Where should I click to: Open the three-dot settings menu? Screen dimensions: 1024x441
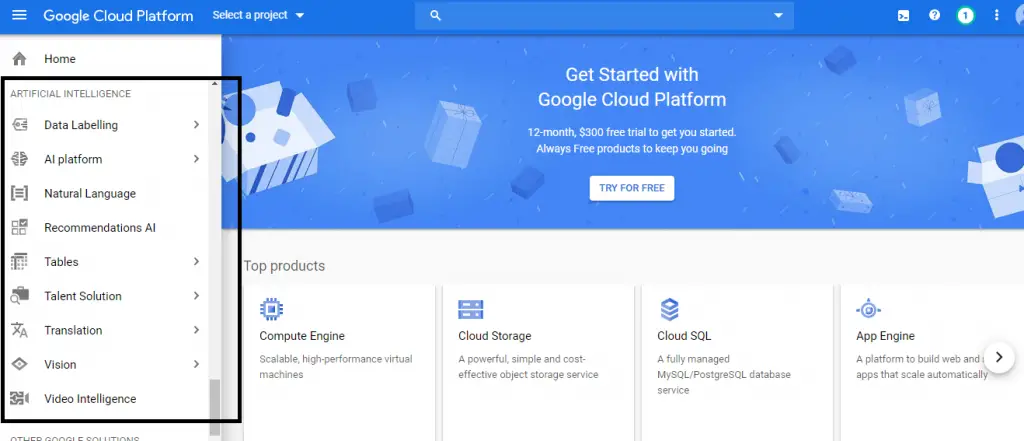[x=997, y=15]
